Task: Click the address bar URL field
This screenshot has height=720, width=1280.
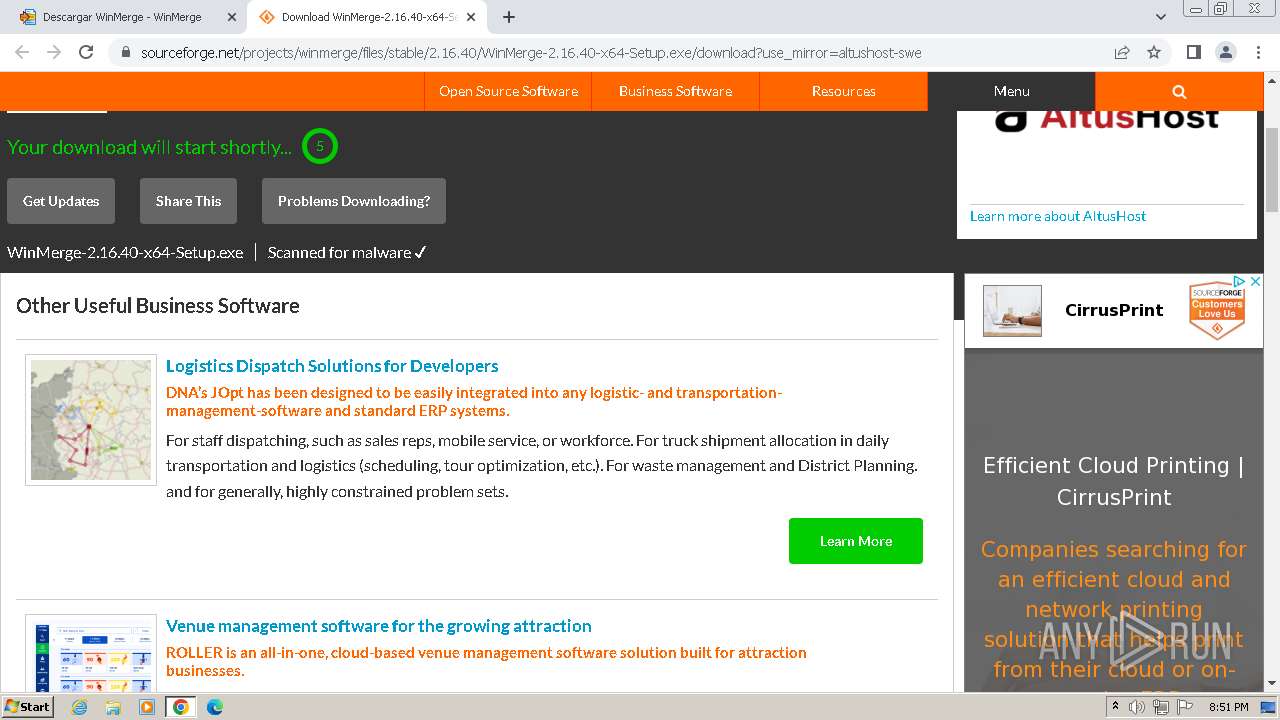Action: 530,52
